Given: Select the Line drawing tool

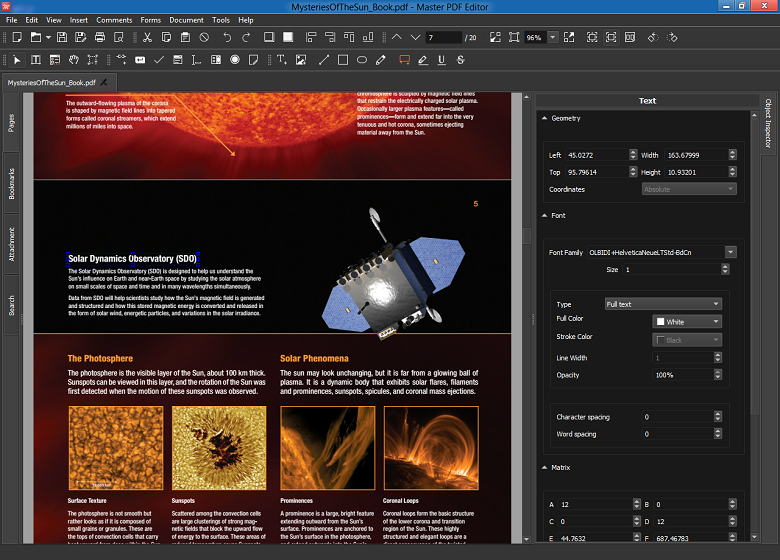Looking at the screenshot, I should pyautogui.click(x=322, y=60).
